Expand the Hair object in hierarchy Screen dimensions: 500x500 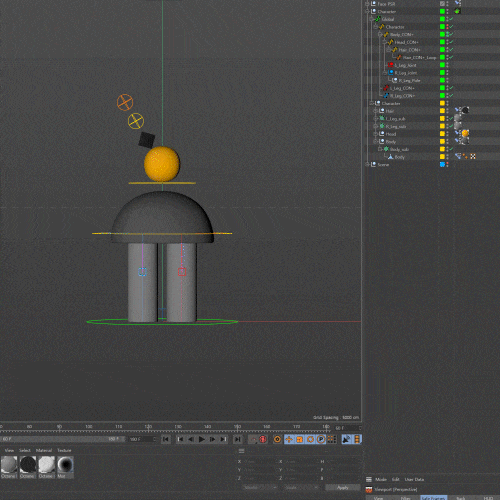click(x=376, y=111)
